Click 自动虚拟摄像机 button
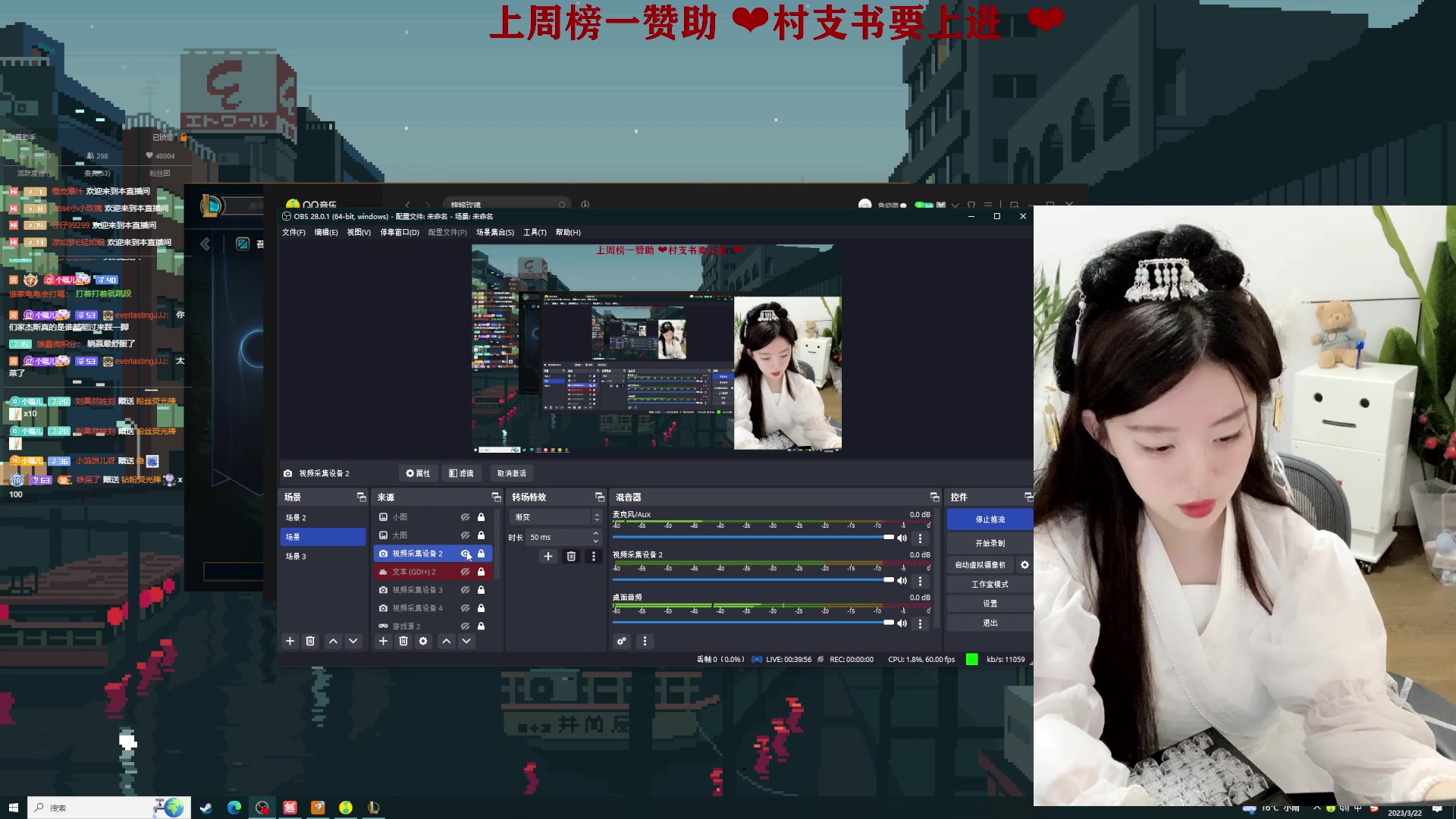Image resolution: width=1456 pixels, height=819 pixels. coord(980,565)
